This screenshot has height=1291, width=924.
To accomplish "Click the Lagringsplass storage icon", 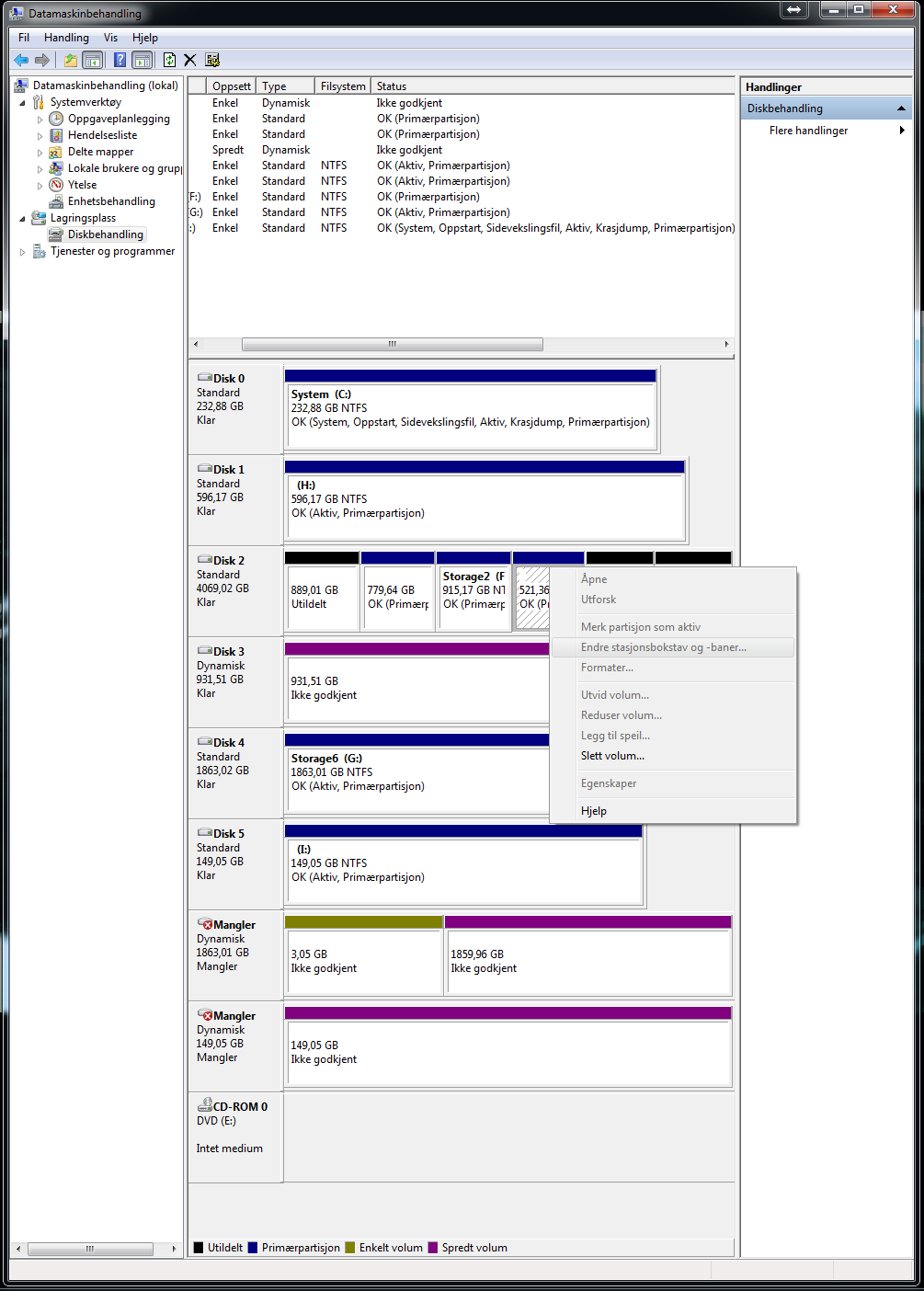I will tap(39, 218).
